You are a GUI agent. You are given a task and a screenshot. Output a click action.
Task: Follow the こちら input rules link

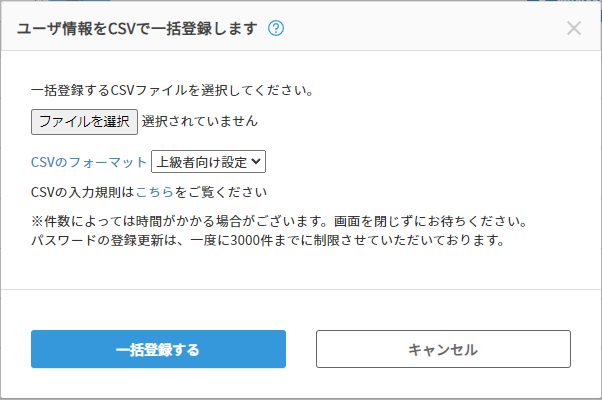[155, 192]
